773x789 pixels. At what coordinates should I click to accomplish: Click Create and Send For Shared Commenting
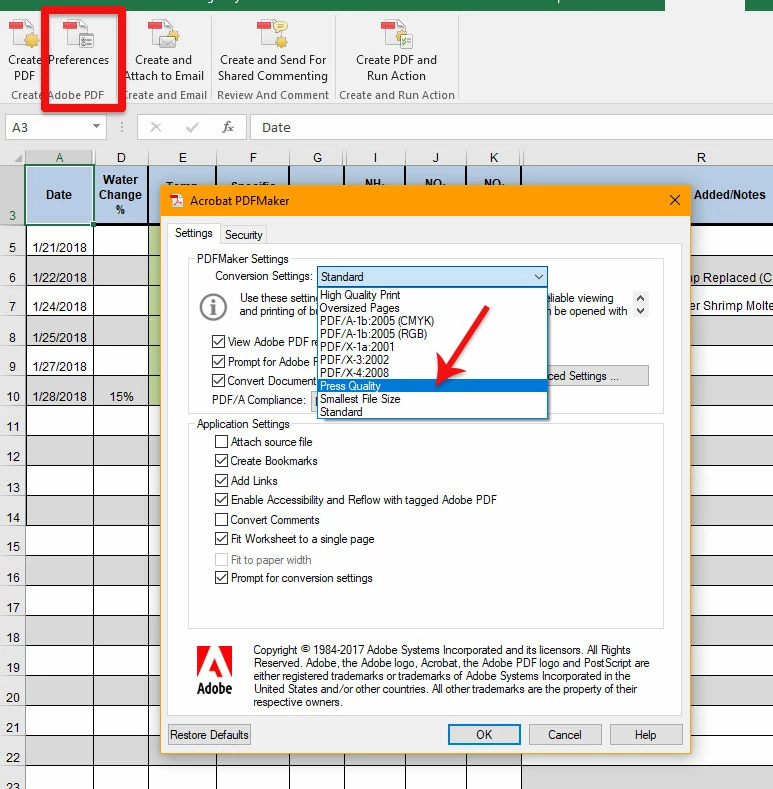273,50
